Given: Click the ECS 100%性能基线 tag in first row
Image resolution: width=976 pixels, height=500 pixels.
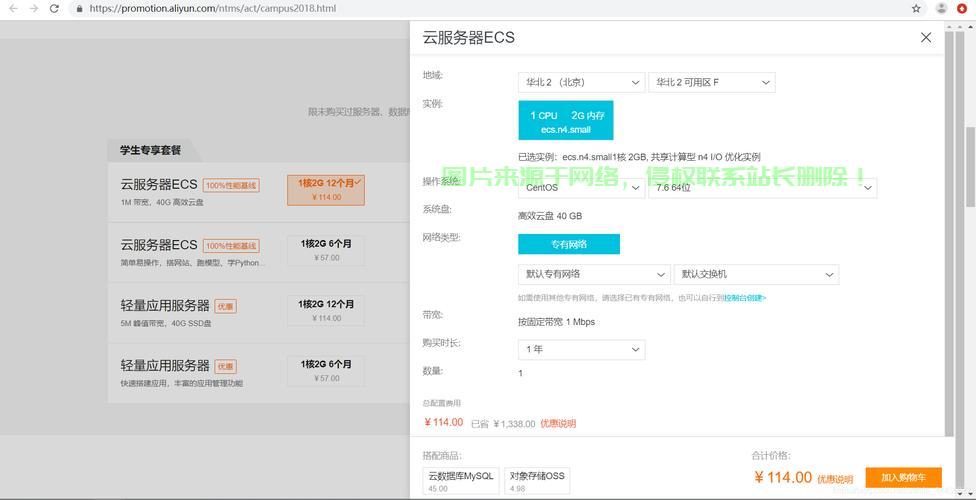Looking at the screenshot, I should click(231, 186).
